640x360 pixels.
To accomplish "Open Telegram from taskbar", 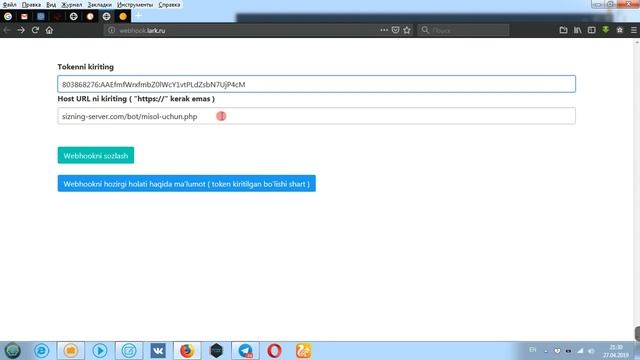I will click(x=245, y=351).
